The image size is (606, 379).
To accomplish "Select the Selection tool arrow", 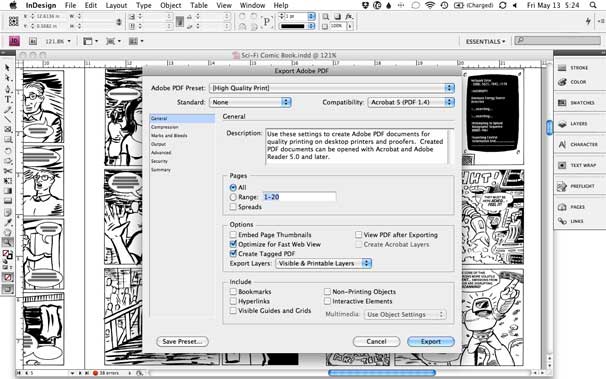I will tap(7, 68).
